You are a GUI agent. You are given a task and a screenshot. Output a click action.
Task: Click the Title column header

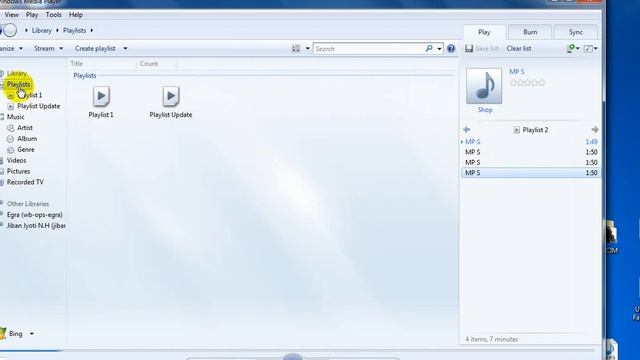77,64
